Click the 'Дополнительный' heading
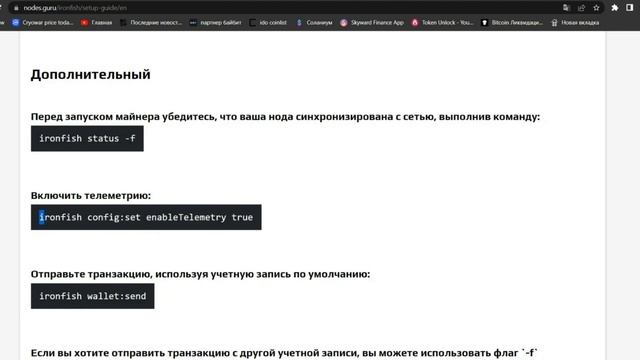Viewport: 640px width, 360px height. (91, 74)
